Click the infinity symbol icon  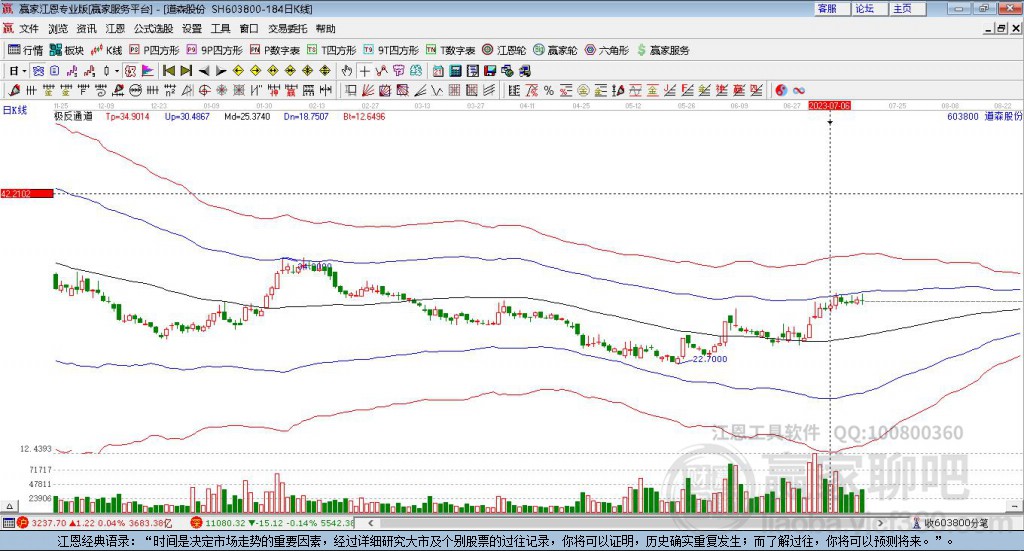click(799, 90)
